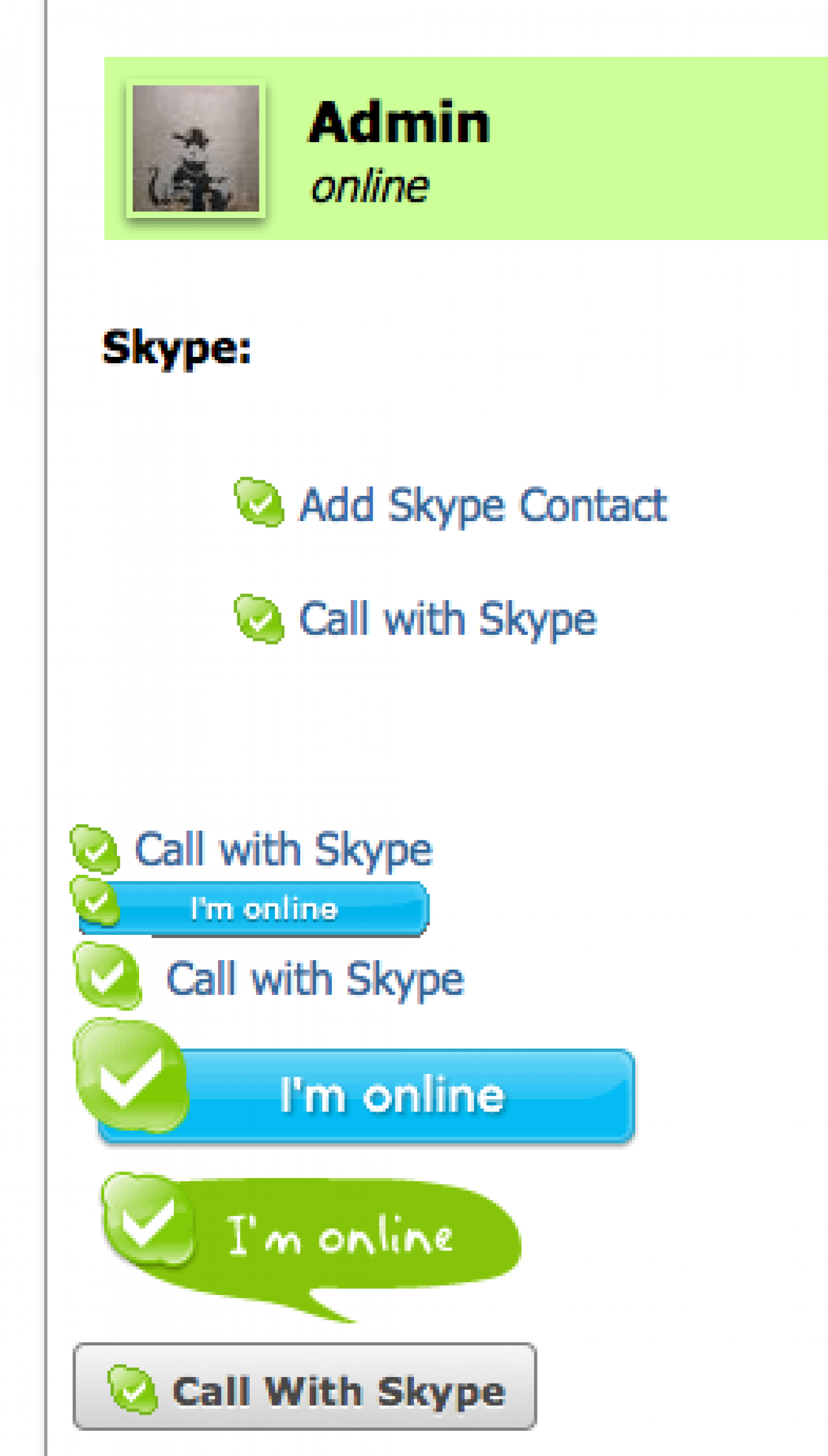
Task: Click the green check icon on small I'm online button
Action: [x=96, y=902]
